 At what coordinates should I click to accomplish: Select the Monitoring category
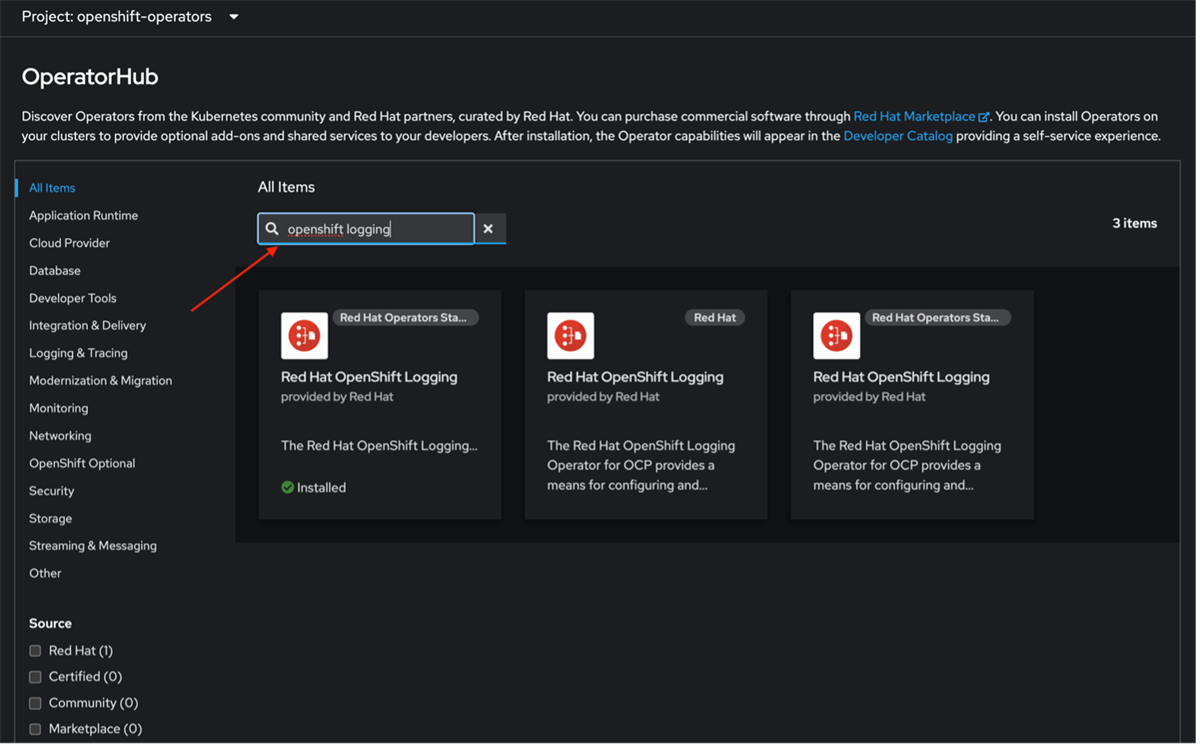[x=58, y=408]
